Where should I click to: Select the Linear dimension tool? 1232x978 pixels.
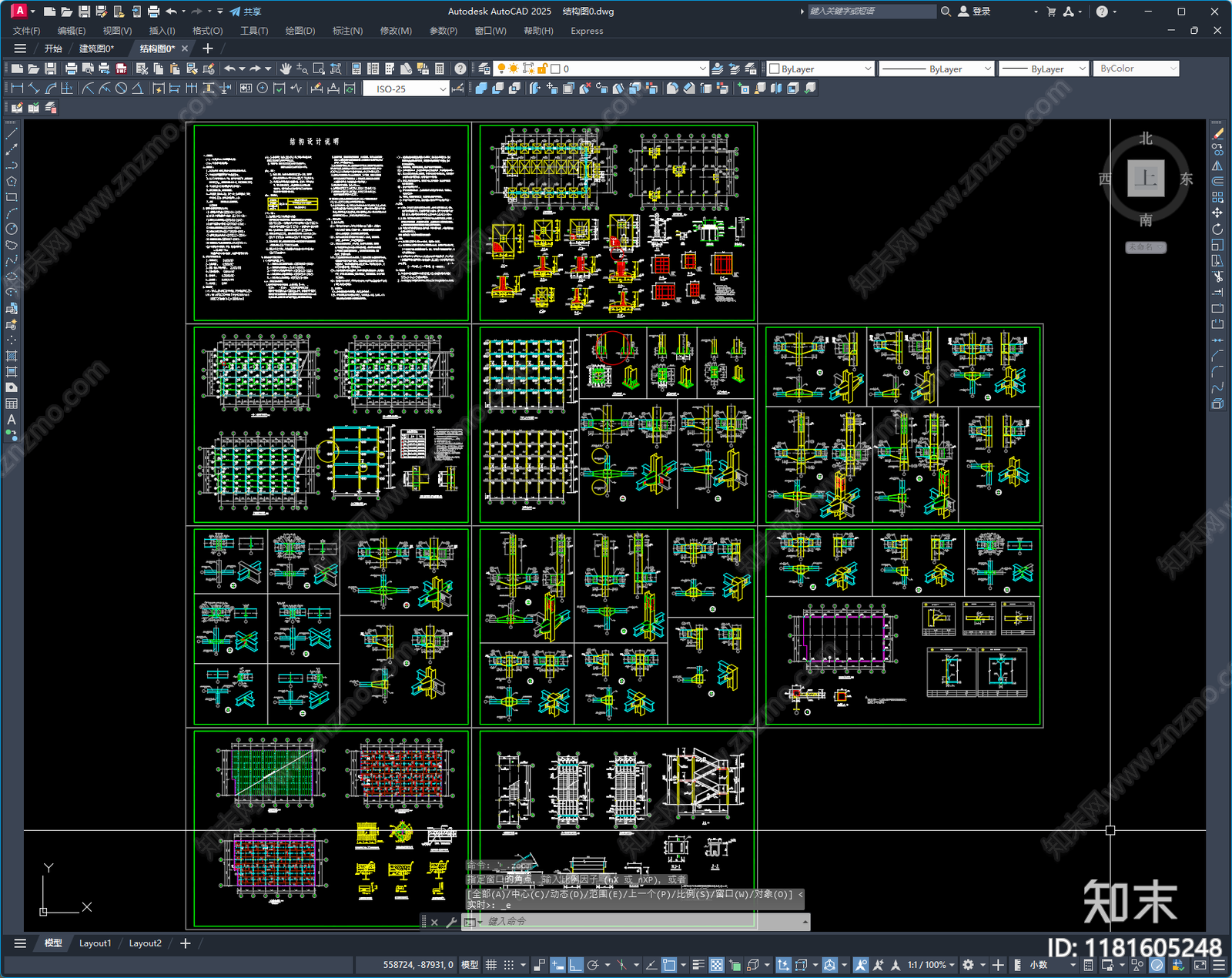coord(17,89)
